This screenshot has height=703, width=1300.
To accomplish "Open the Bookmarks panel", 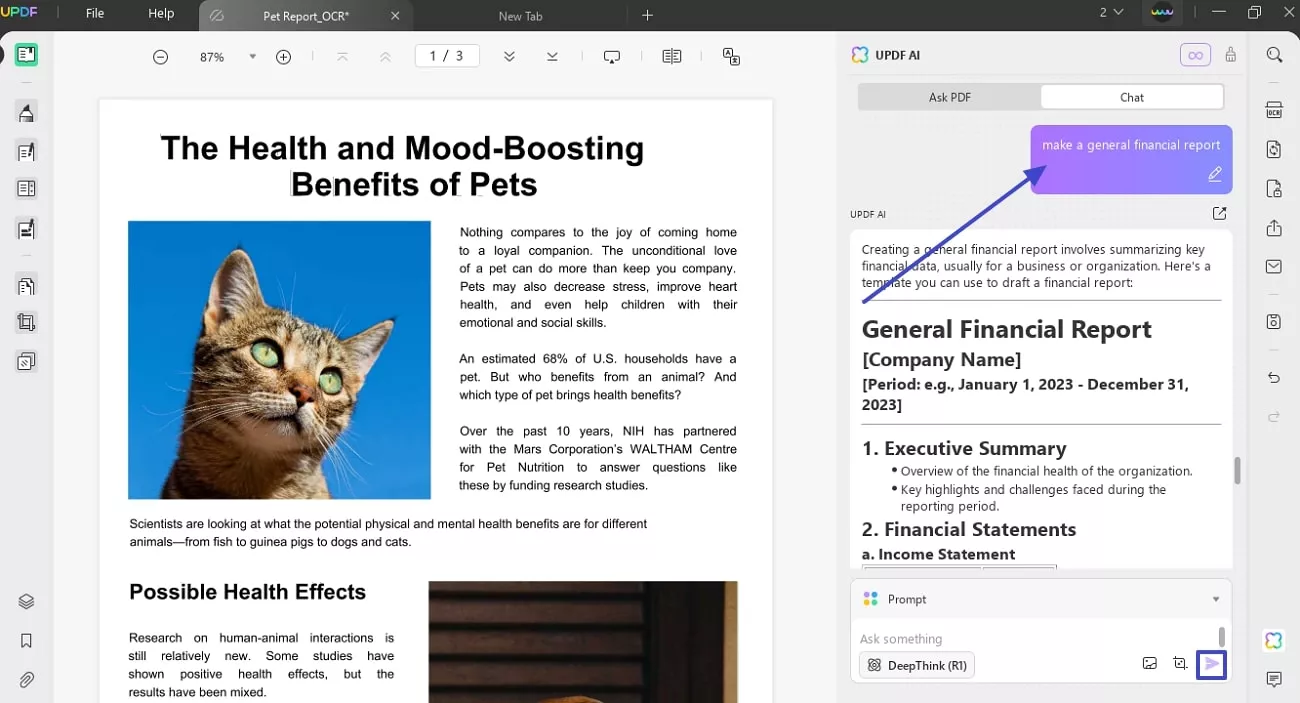I will click(26, 641).
